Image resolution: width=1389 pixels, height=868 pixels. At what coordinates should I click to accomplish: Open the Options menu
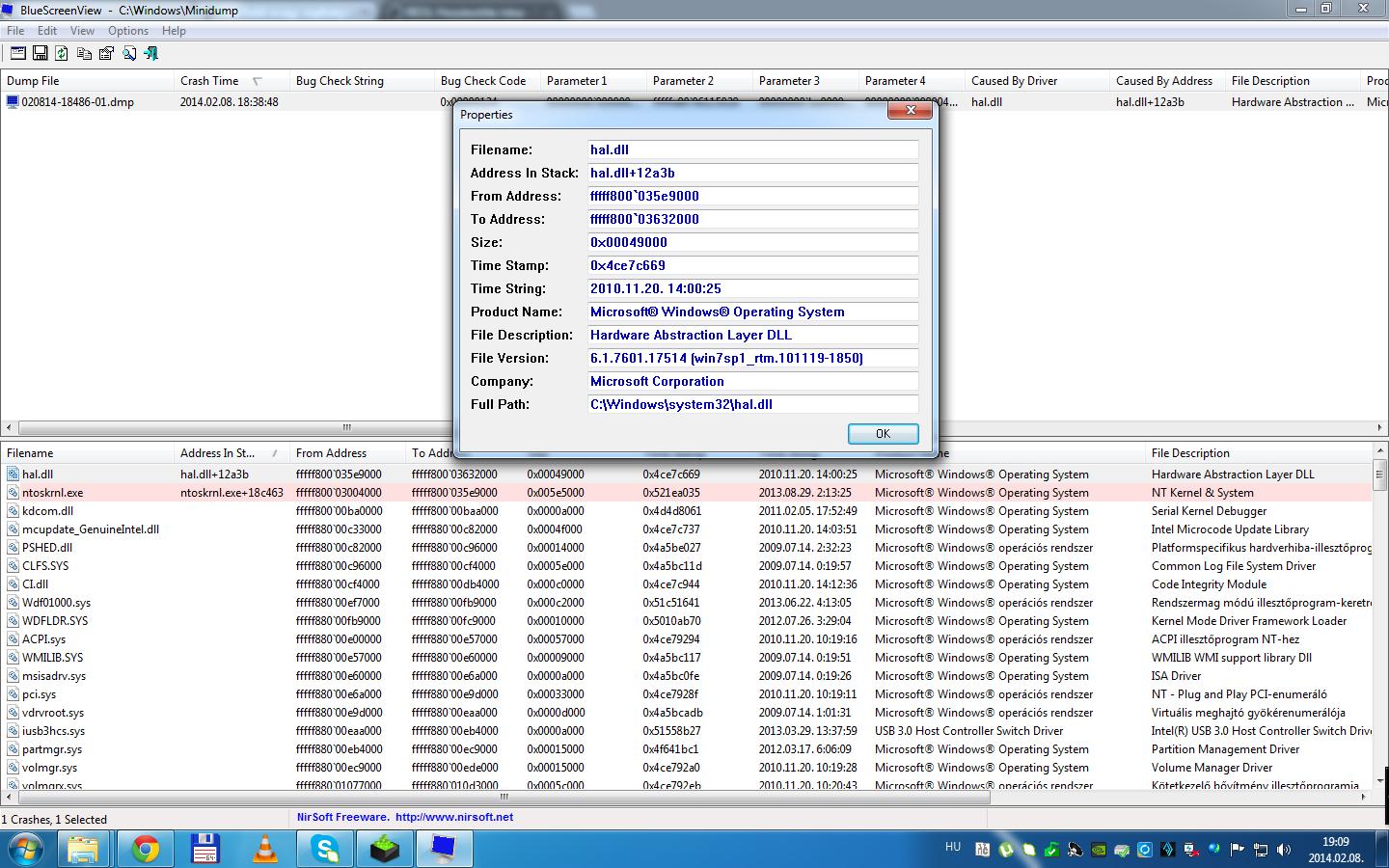[x=128, y=31]
